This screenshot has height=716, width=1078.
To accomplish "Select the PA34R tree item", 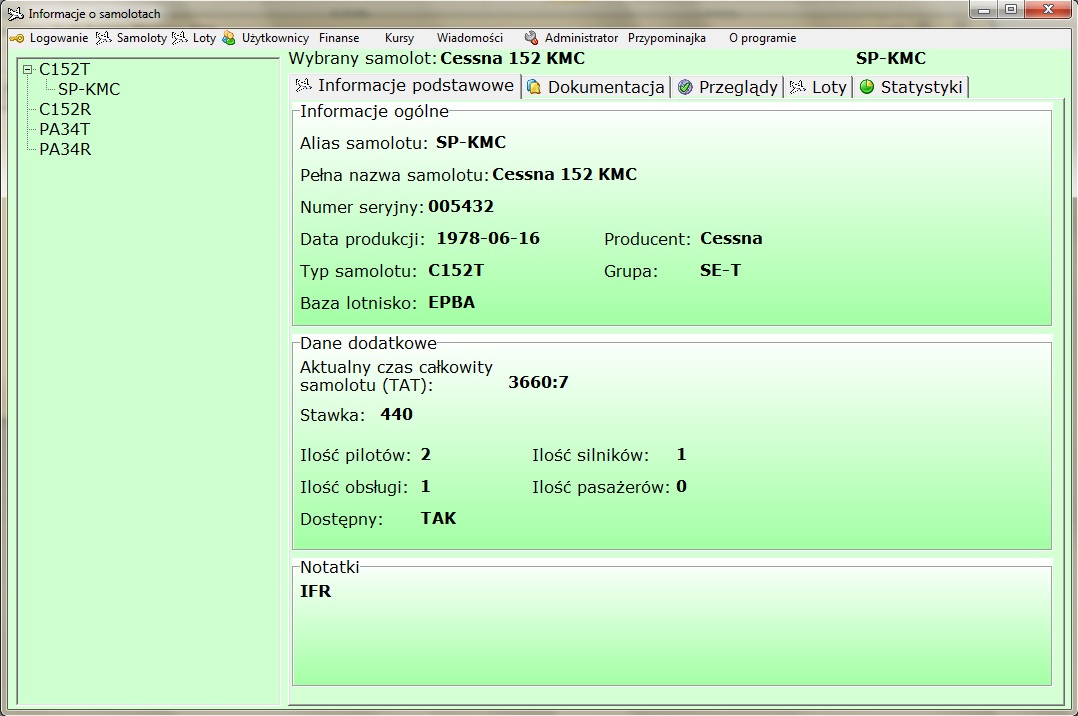I will pyautogui.click(x=65, y=149).
